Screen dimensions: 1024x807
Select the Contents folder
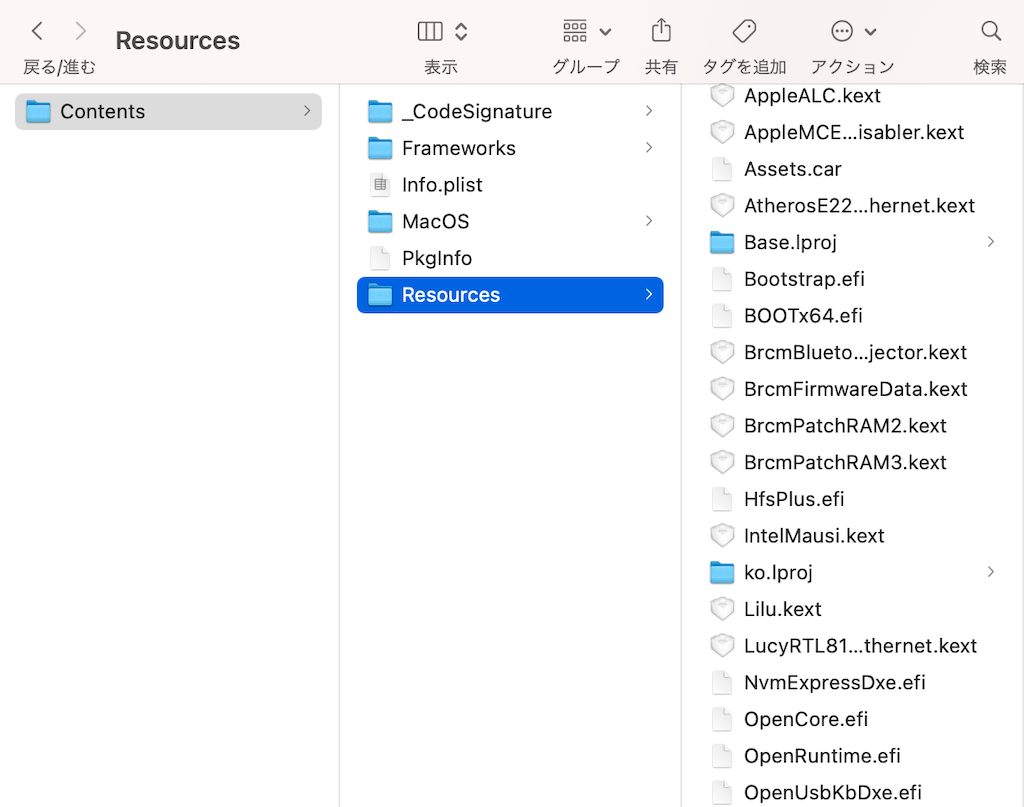[x=168, y=112]
